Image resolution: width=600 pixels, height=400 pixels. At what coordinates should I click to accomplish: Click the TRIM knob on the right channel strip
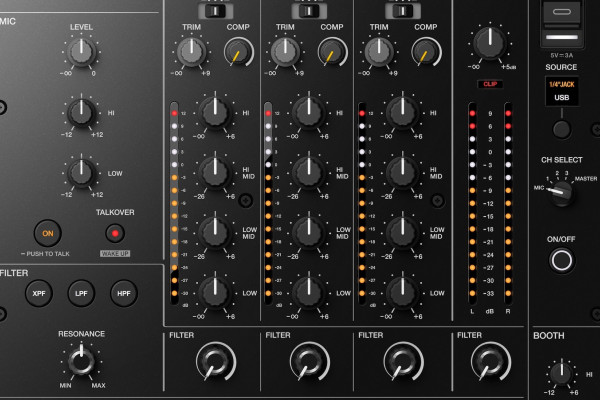tap(379, 52)
